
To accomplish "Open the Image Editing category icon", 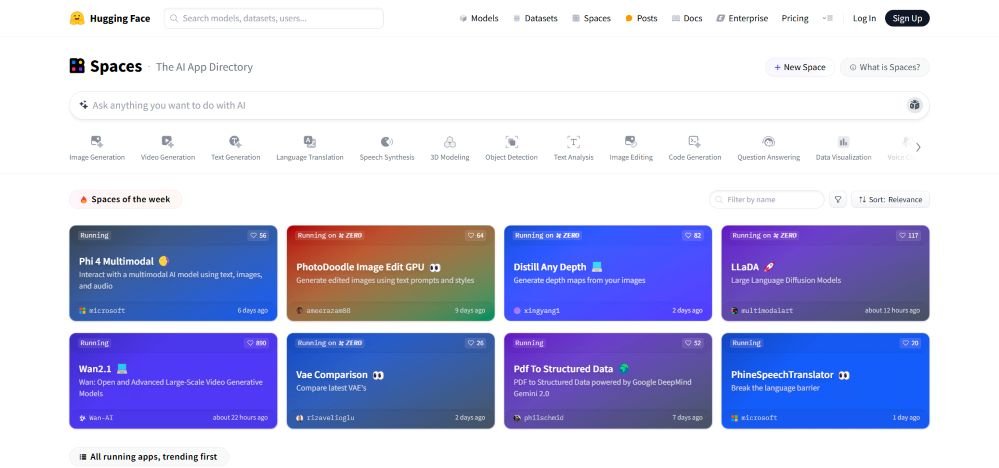I will 631,141.
